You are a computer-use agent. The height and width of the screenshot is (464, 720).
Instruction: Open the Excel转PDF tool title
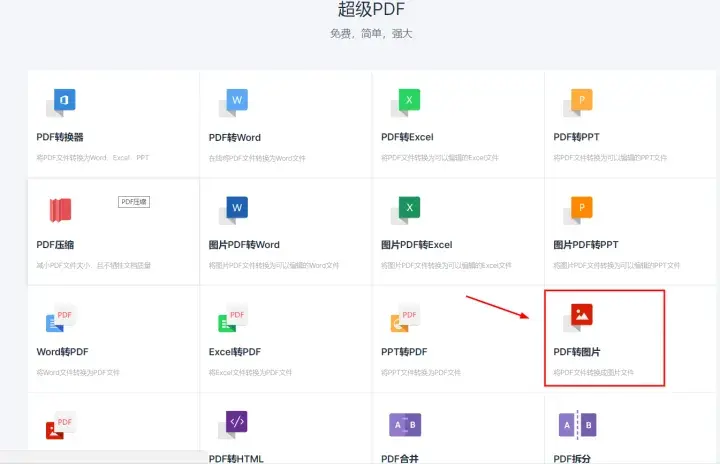click(x=235, y=352)
